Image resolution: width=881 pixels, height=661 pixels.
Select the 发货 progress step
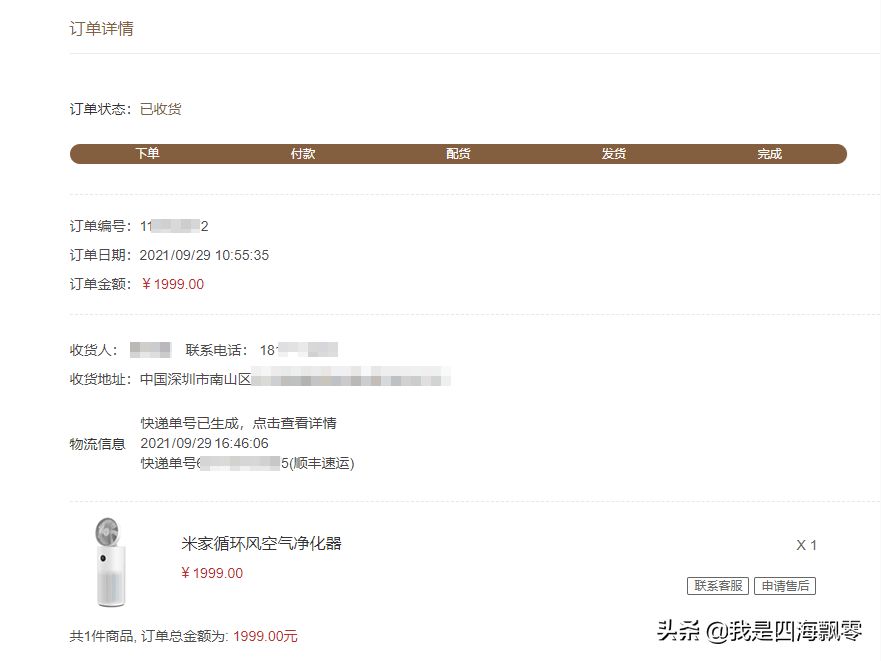click(614, 153)
